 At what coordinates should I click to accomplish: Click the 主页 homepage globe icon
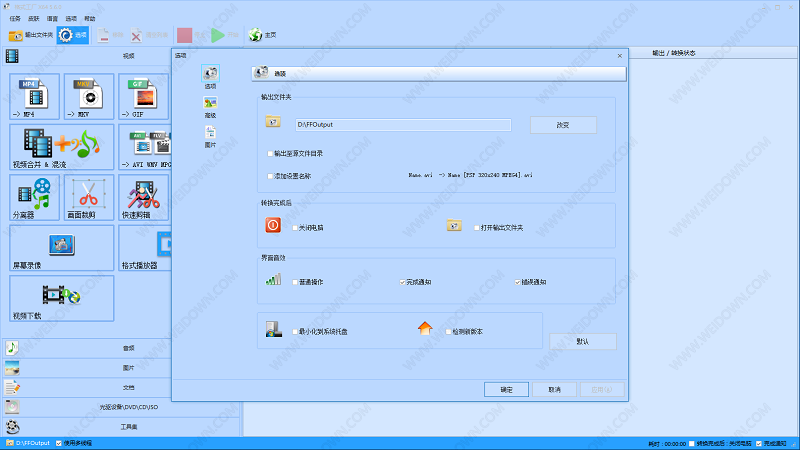point(257,35)
